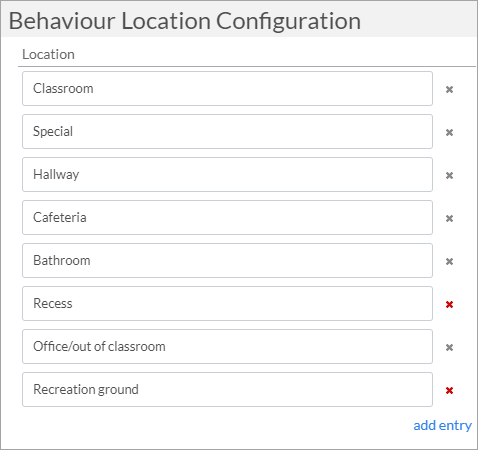Viewport: 478px width, 450px height.
Task: Edit the Recess text box
Action: pos(227,304)
